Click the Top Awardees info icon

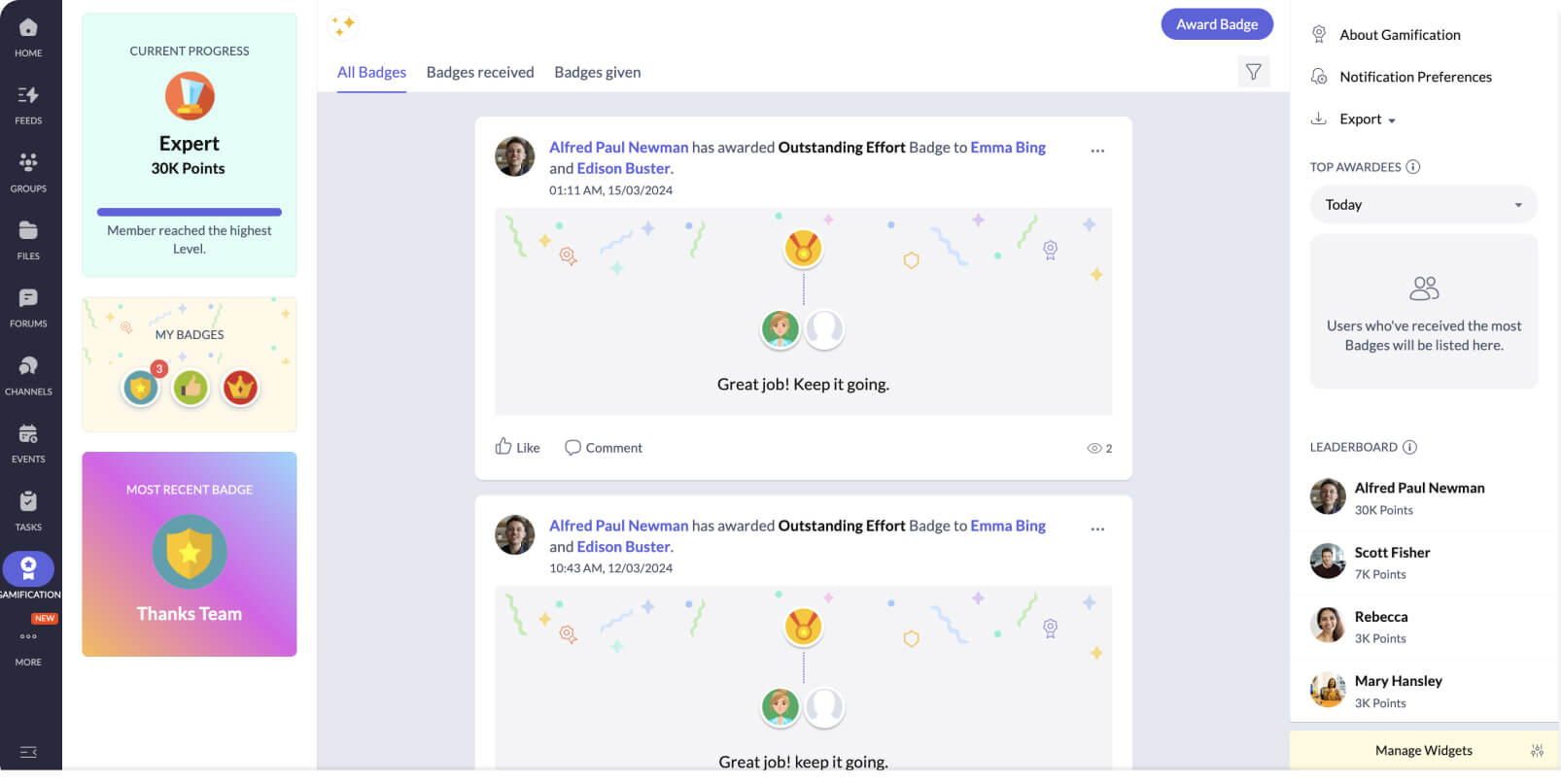coord(1413,167)
